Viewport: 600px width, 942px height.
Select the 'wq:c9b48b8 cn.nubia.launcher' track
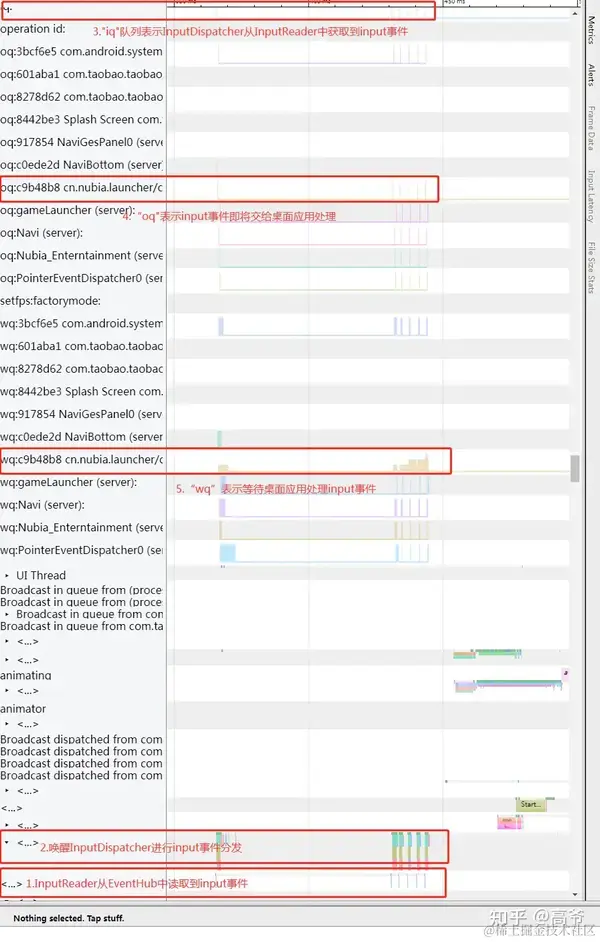[x=82, y=460]
